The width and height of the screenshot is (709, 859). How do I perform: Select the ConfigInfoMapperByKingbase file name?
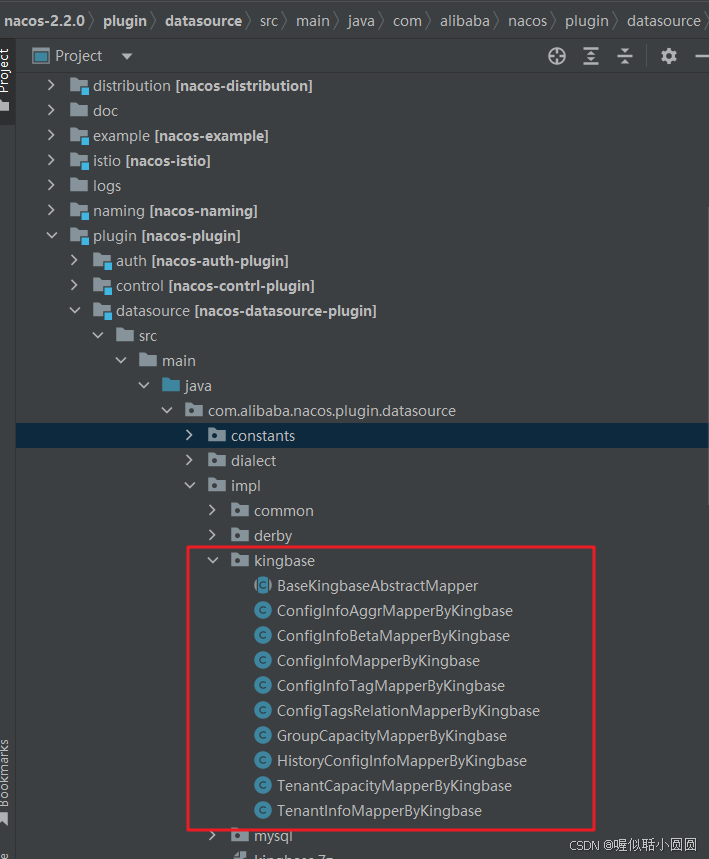pos(378,661)
